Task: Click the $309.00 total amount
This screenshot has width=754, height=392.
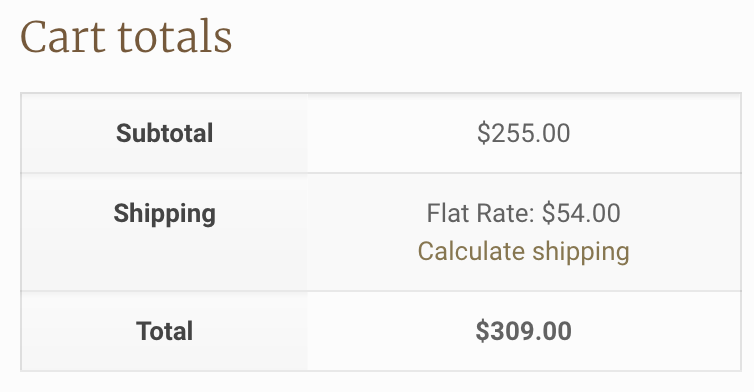Action: tap(523, 331)
